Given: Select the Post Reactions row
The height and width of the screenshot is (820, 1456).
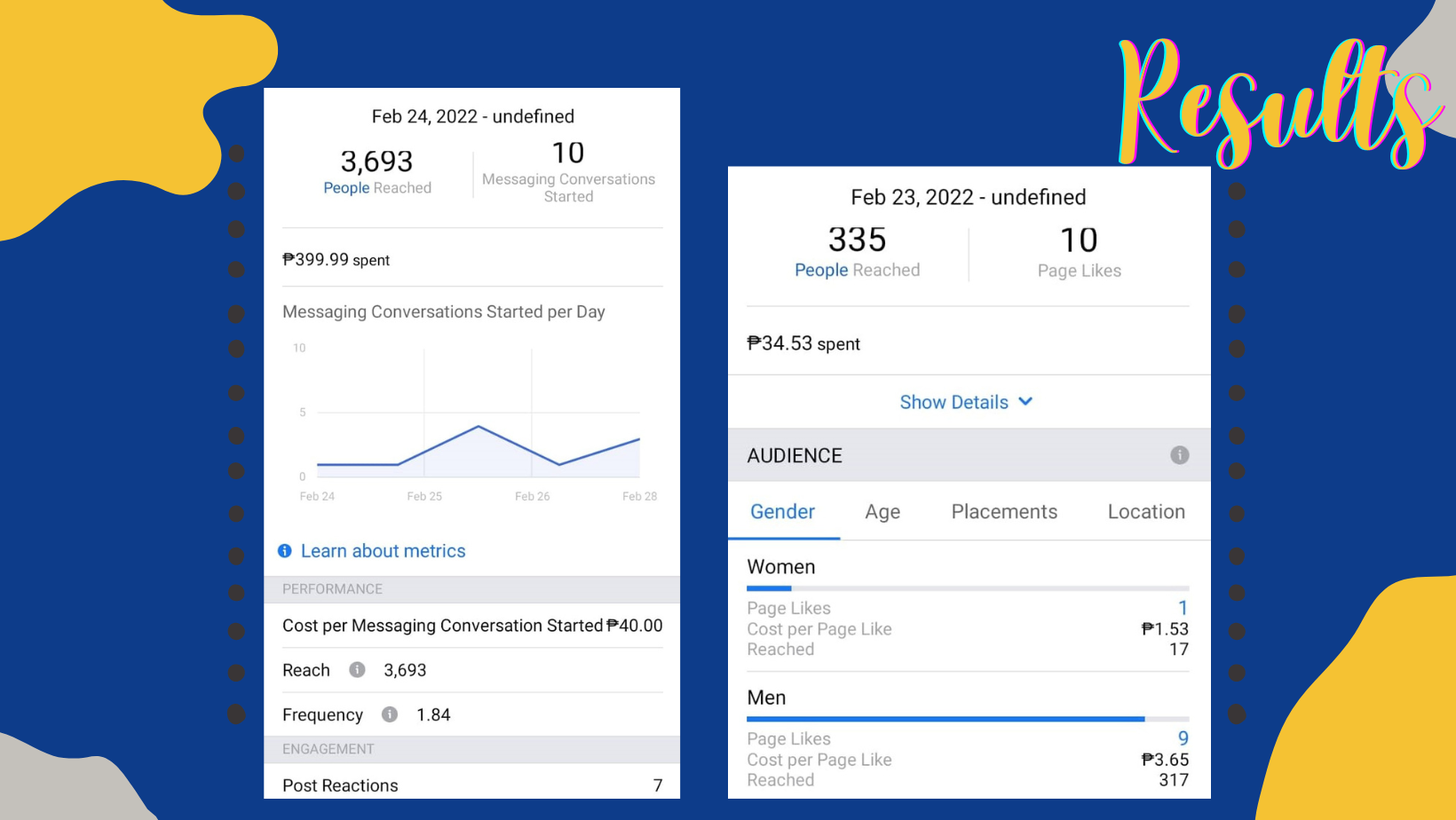Looking at the screenshot, I should [471, 785].
